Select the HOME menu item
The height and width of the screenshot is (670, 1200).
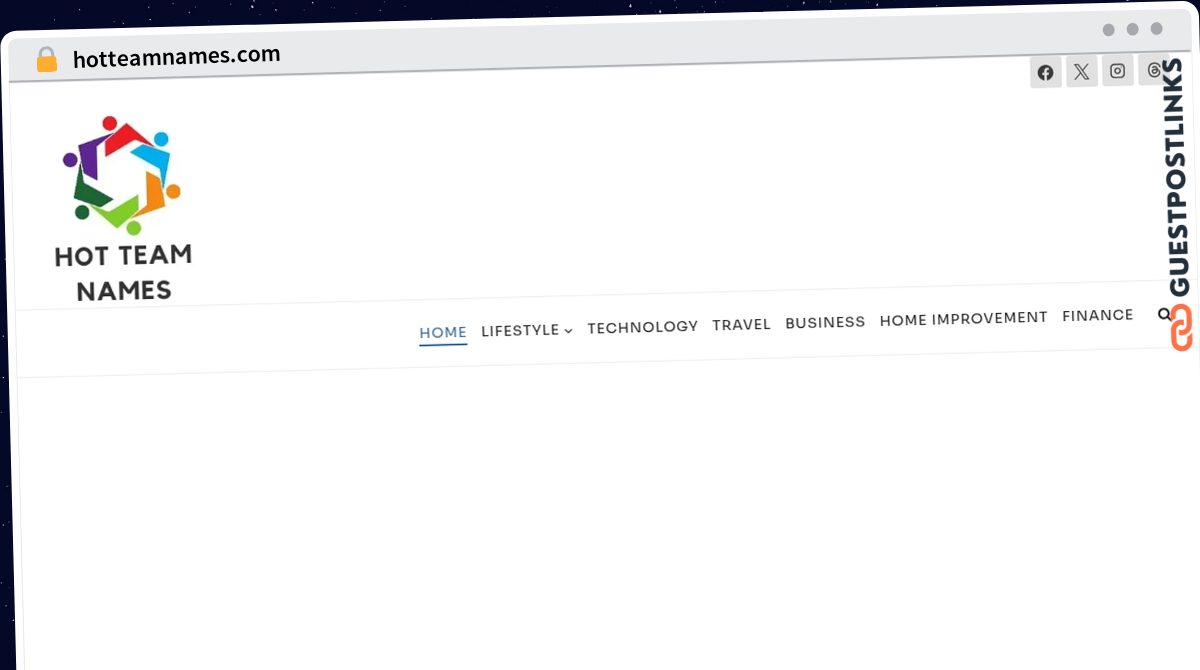click(443, 332)
